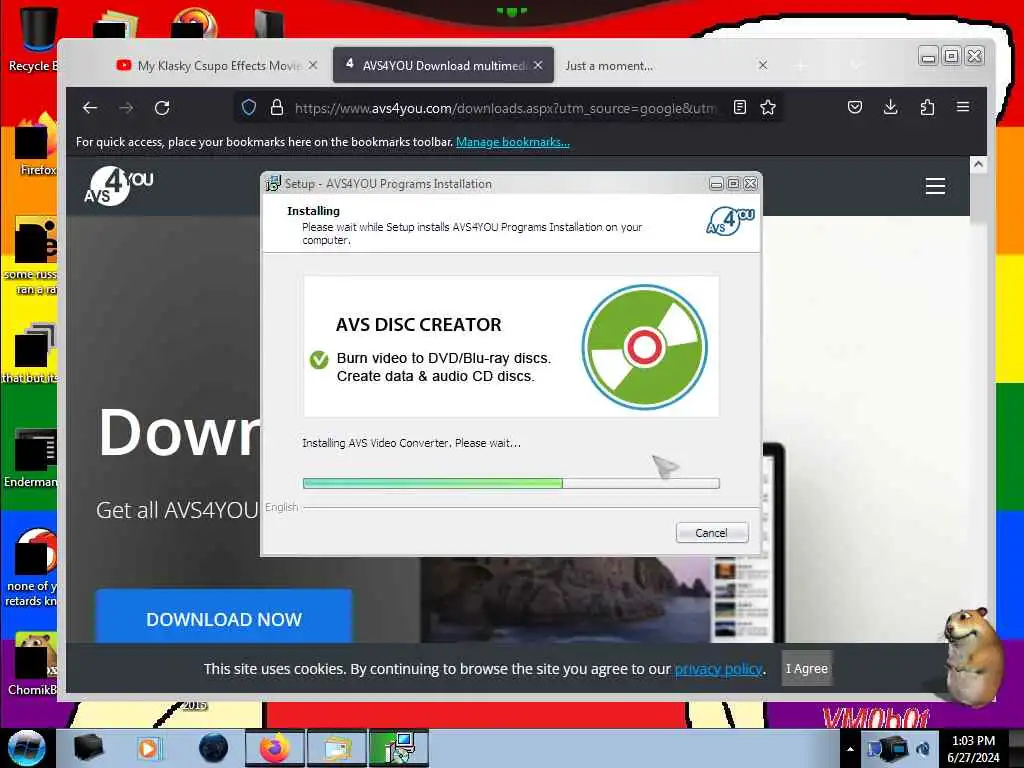The width and height of the screenshot is (1024, 768).
Task: Click the site padlock security icon
Action: tap(277, 107)
